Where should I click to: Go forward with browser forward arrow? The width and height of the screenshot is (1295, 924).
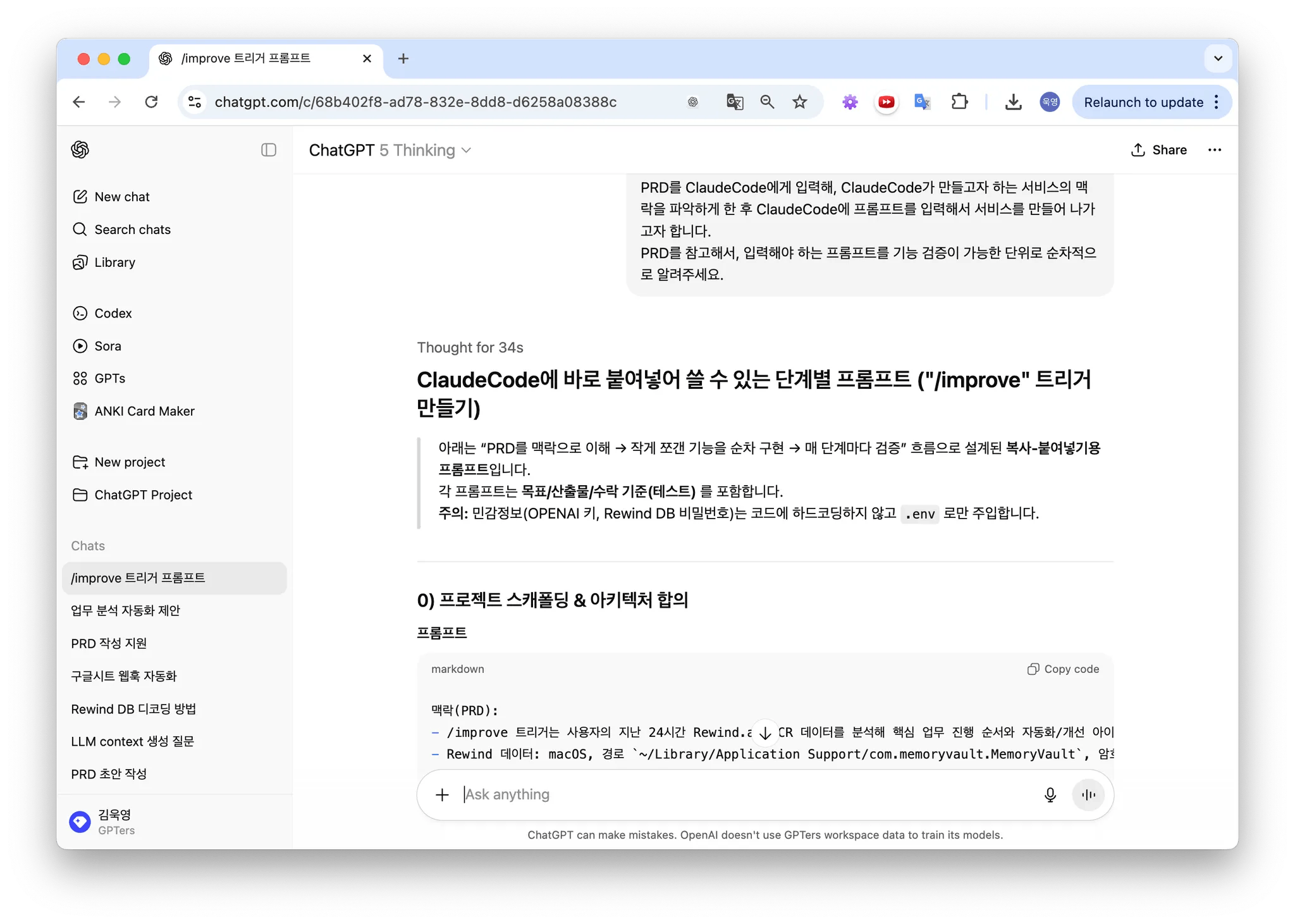coord(114,102)
